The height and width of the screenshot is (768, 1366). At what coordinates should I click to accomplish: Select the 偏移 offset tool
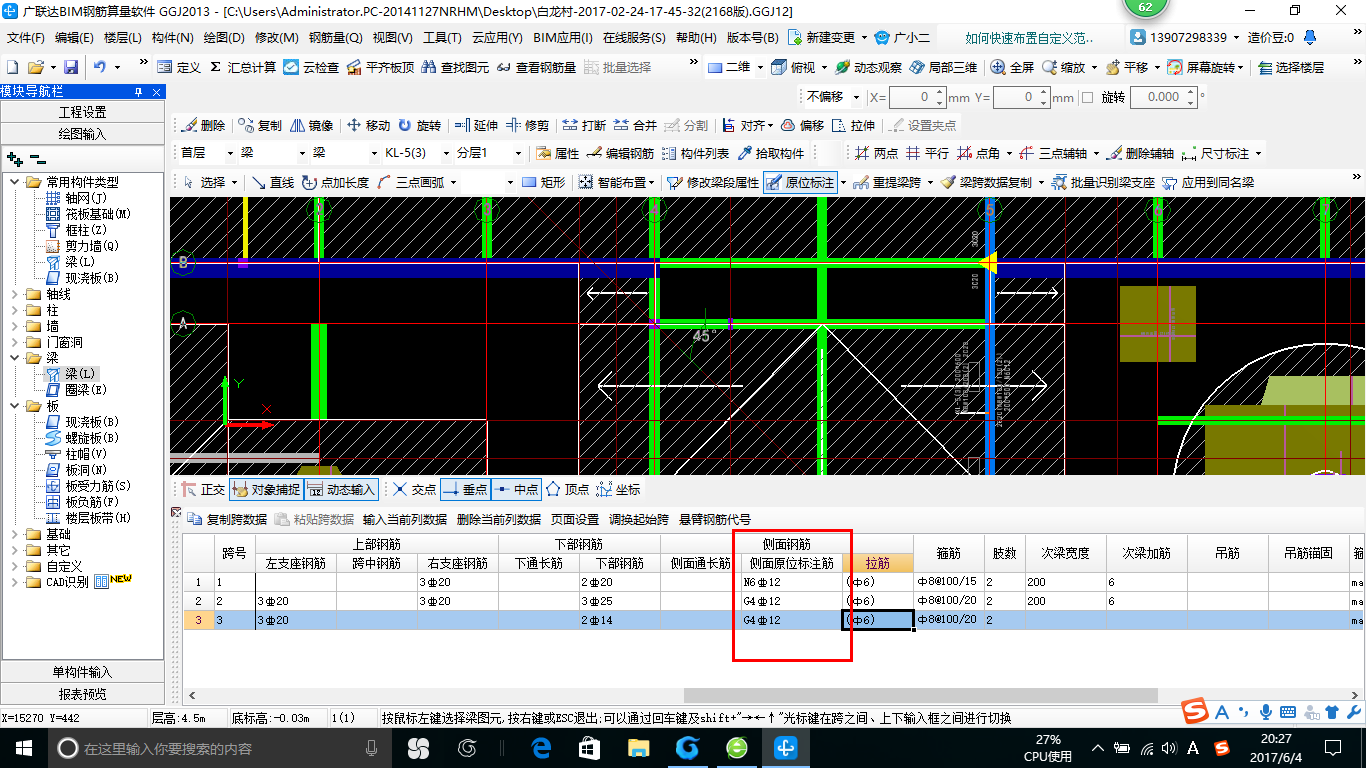pyautogui.click(x=802, y=125)
